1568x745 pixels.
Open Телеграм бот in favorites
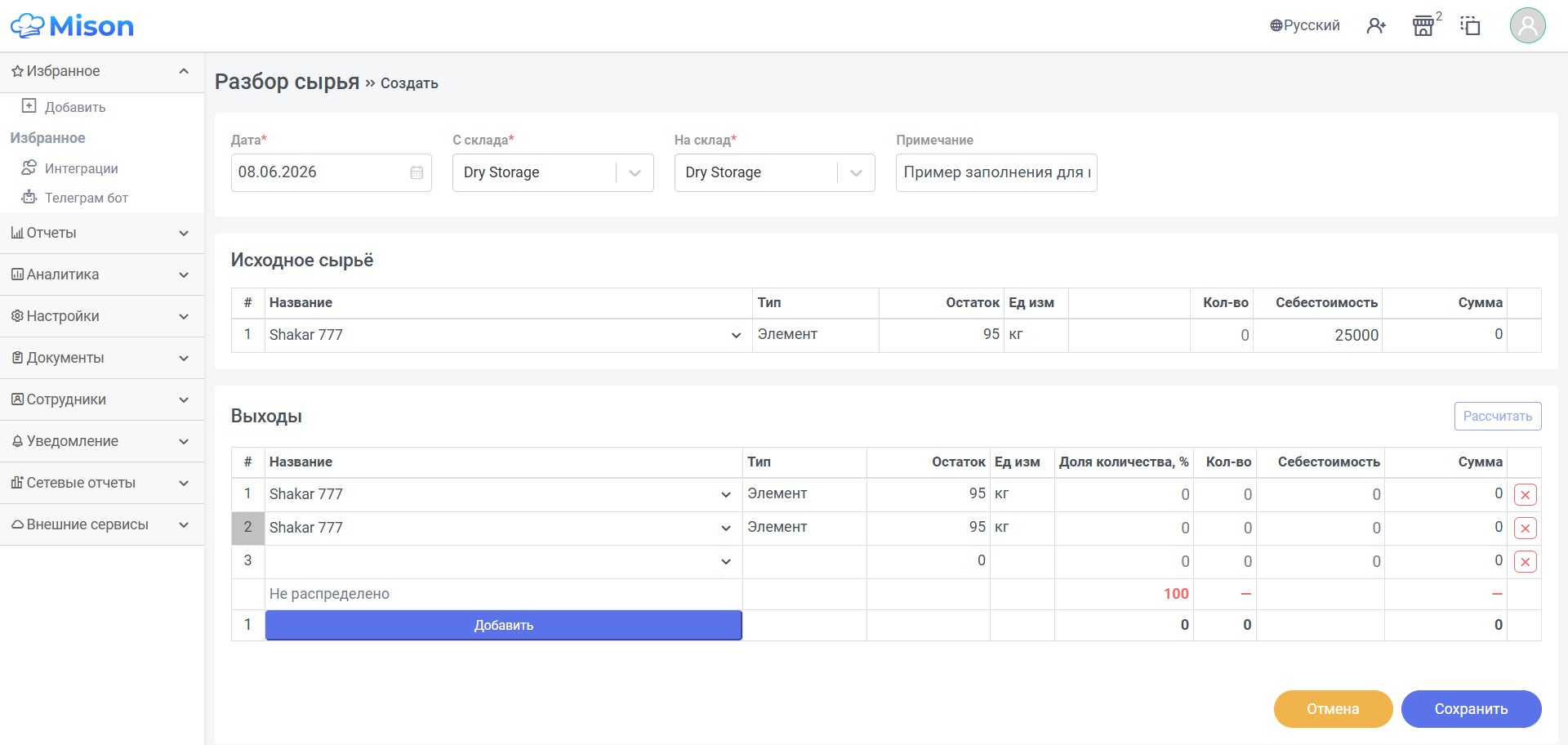click(x=86, y=198)
